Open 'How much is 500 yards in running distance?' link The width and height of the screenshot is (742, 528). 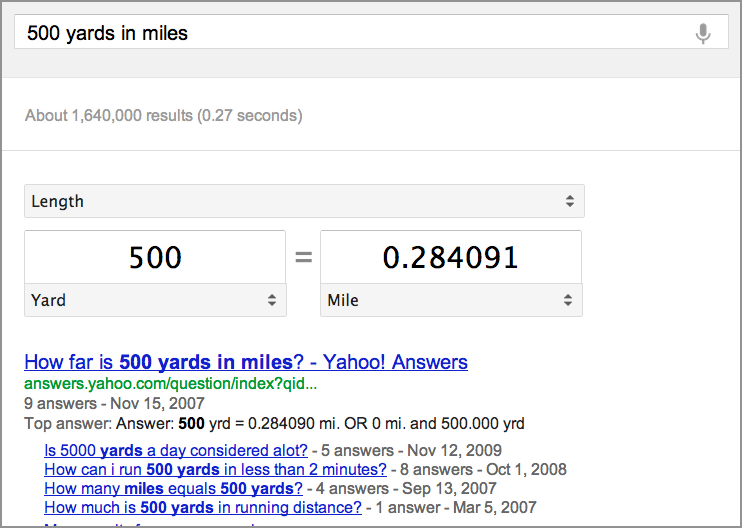[x=203, y=507]
